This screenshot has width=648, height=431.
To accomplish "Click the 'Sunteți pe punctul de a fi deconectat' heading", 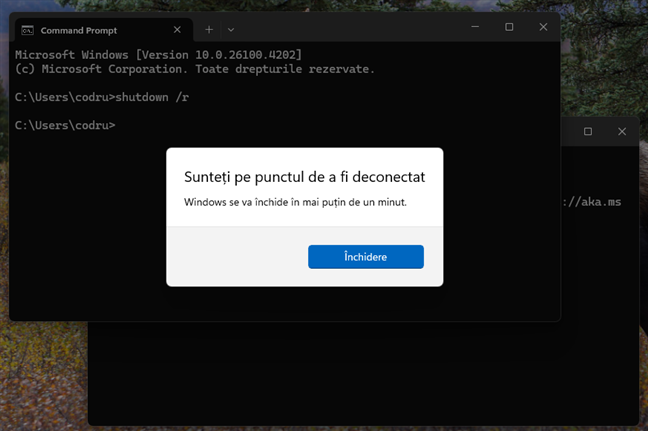I will click(x=305, y=177).
